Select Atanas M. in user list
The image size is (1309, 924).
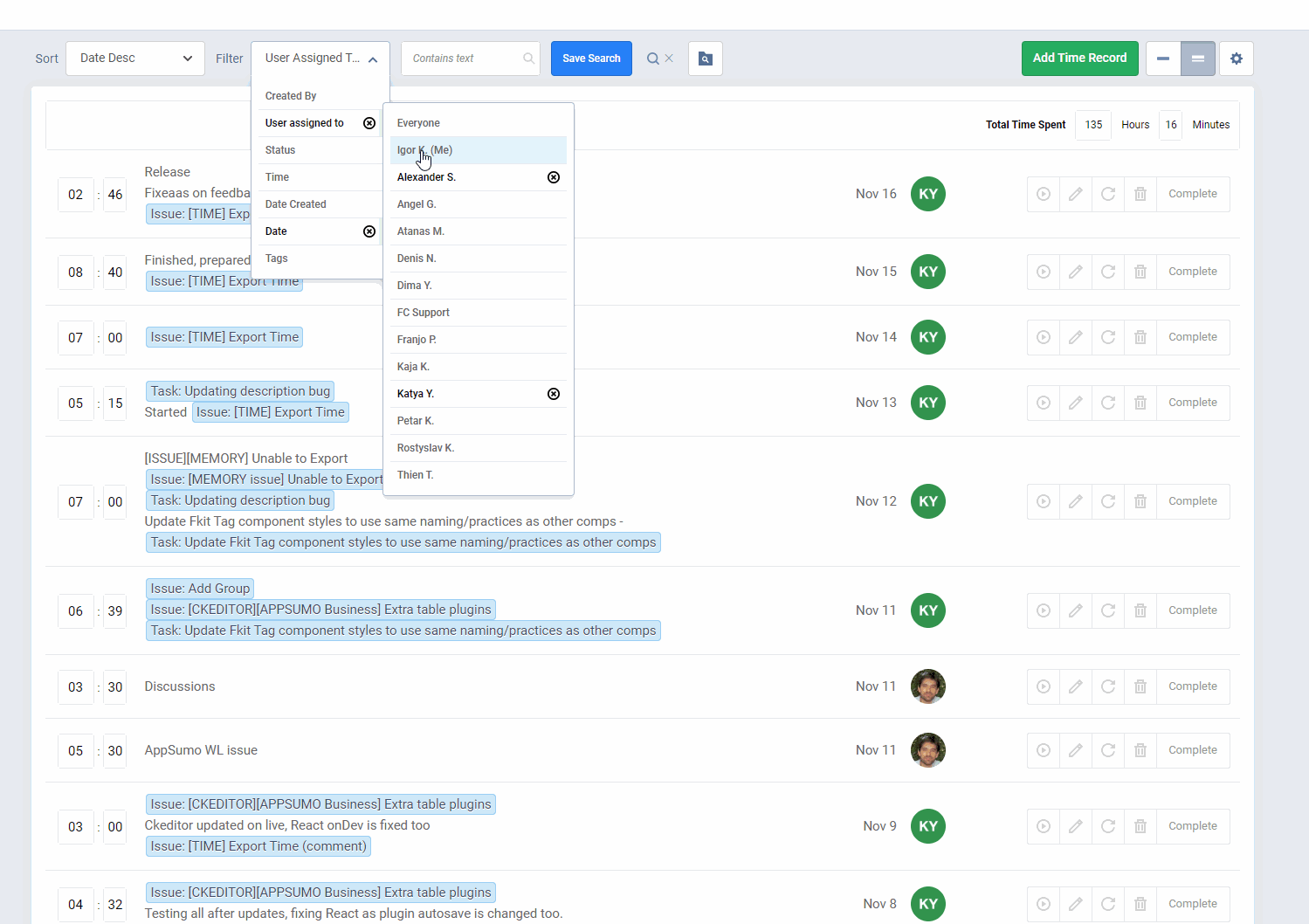point(479,231)
